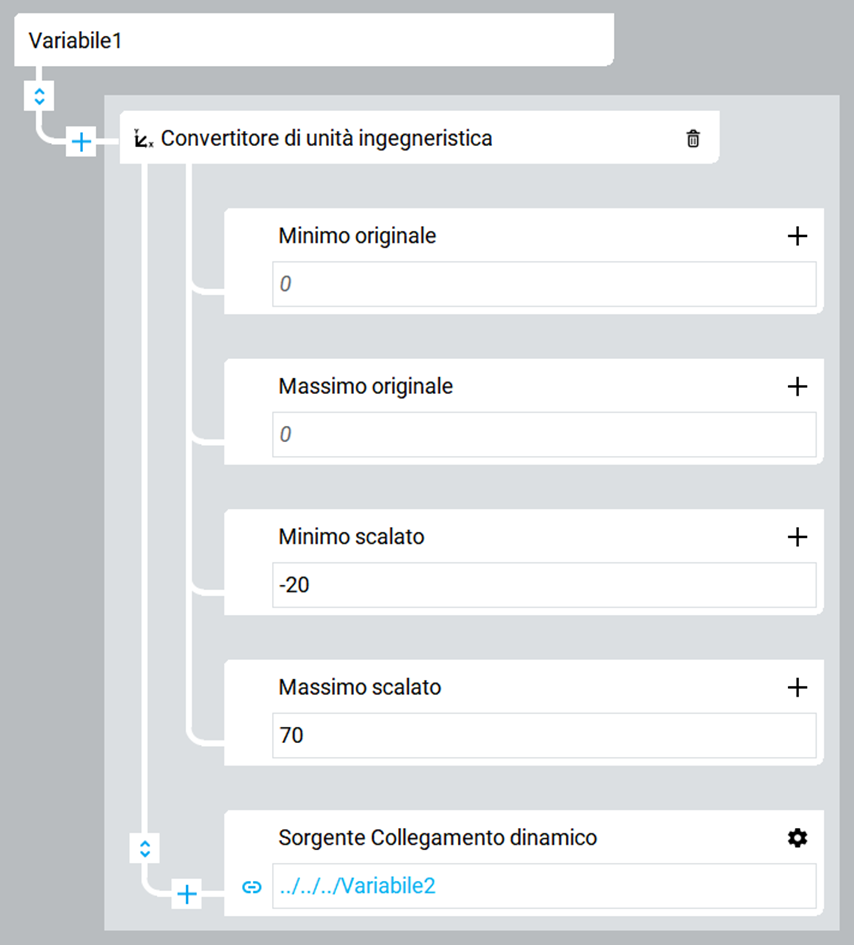855x945 pixels.
Task: Add dynamic link to Massimo originale
Action: (x=797, y=386)
